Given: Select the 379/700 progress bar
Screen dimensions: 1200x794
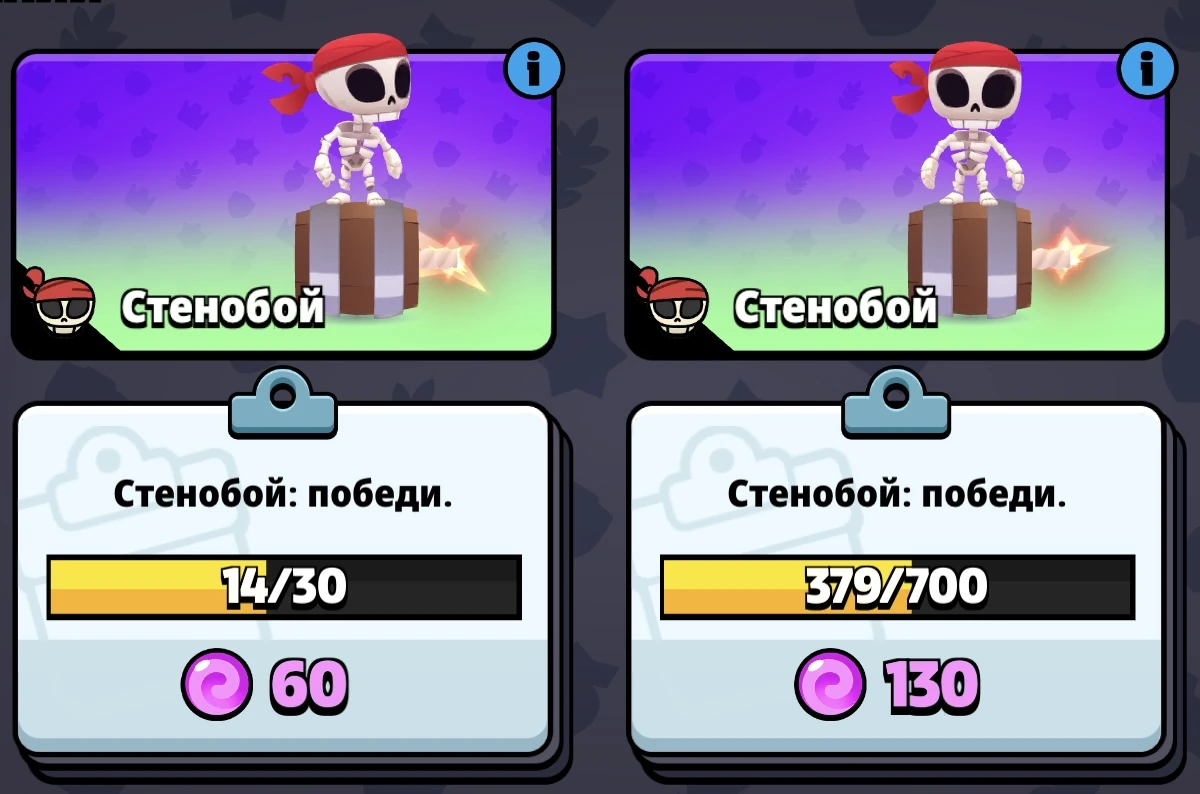Looking at the screenshot, I should 897,588.
